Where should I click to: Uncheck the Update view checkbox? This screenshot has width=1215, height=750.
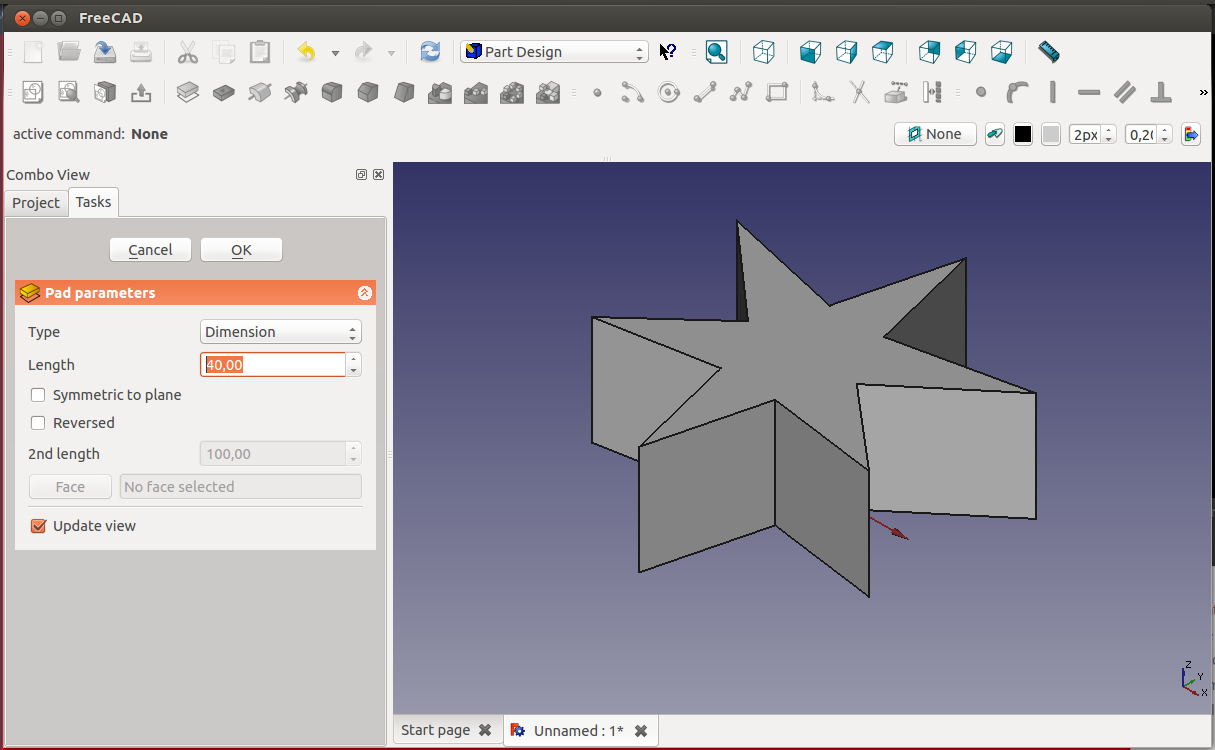39,526
